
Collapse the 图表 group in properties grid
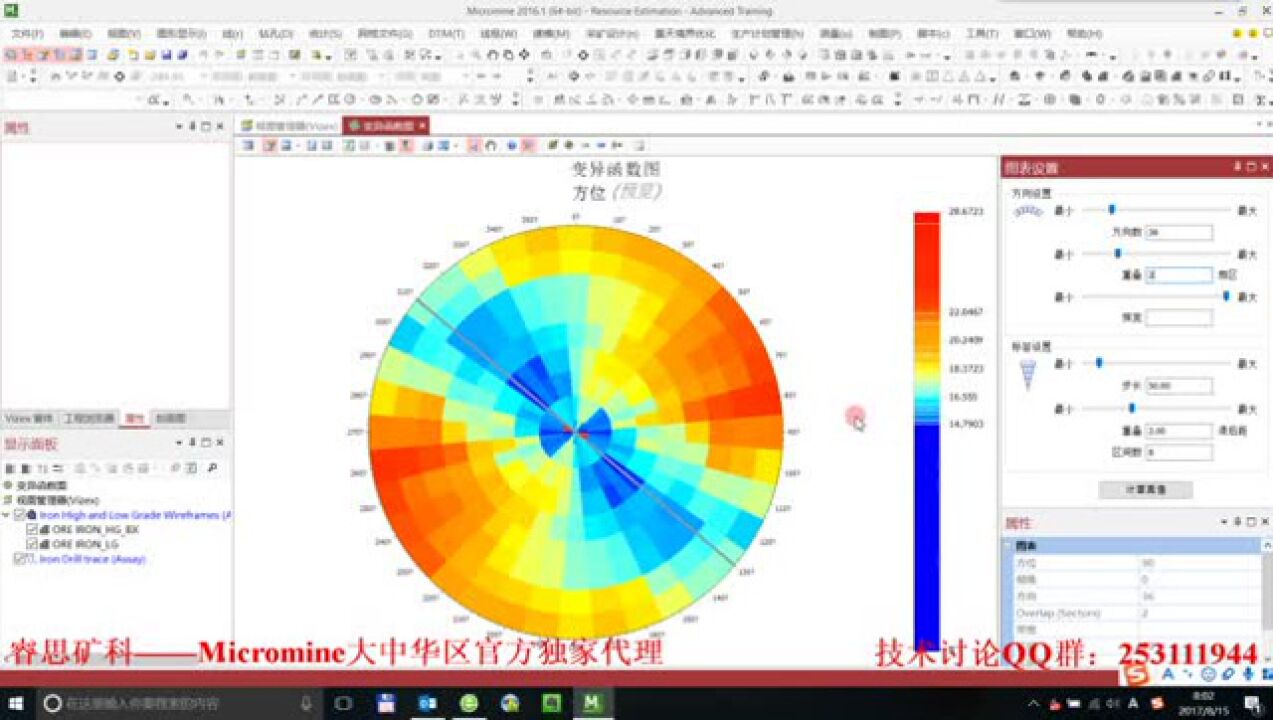click(1009, 546)
